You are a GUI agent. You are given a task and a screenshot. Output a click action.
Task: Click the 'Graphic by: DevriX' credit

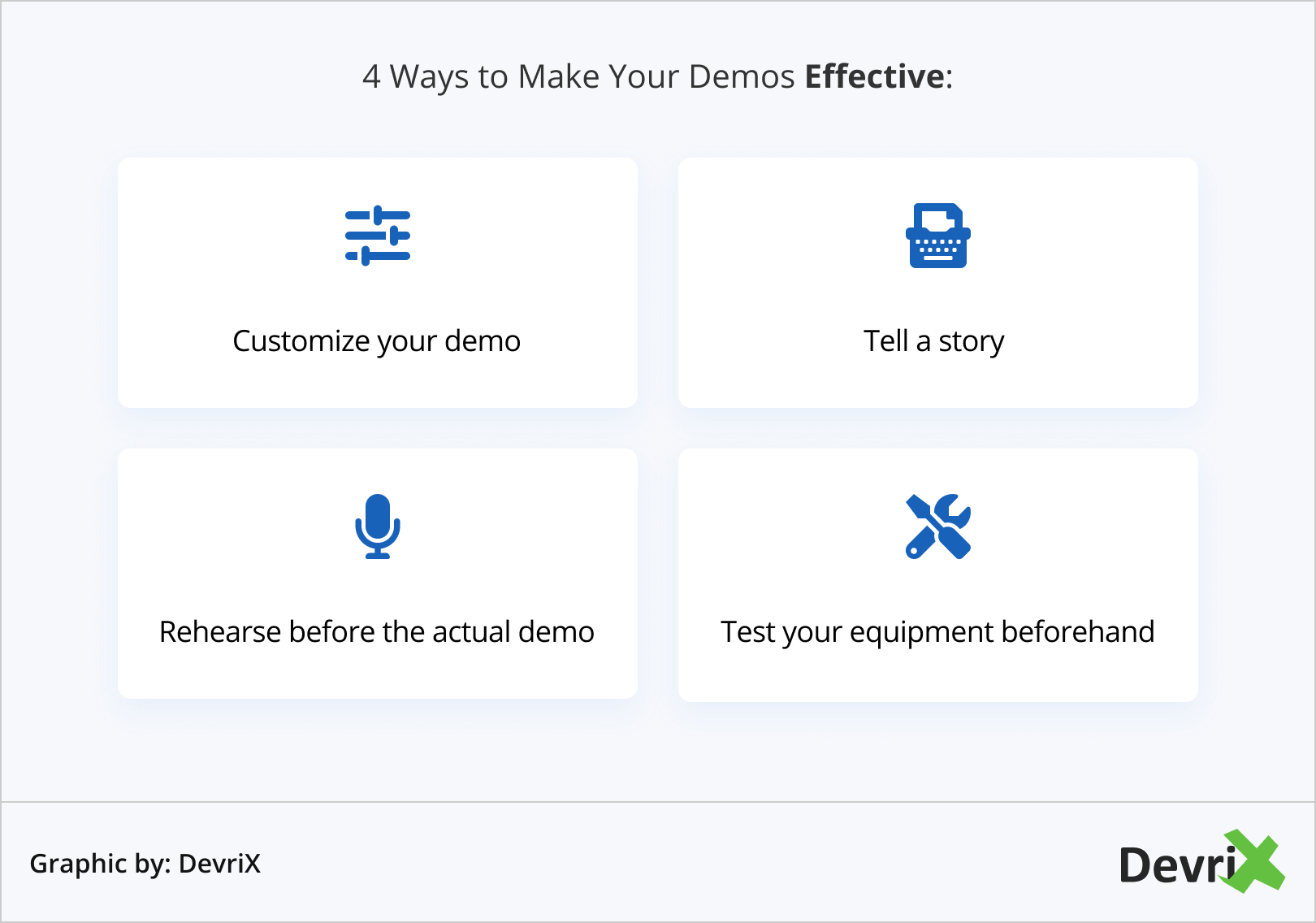[145, 864]
